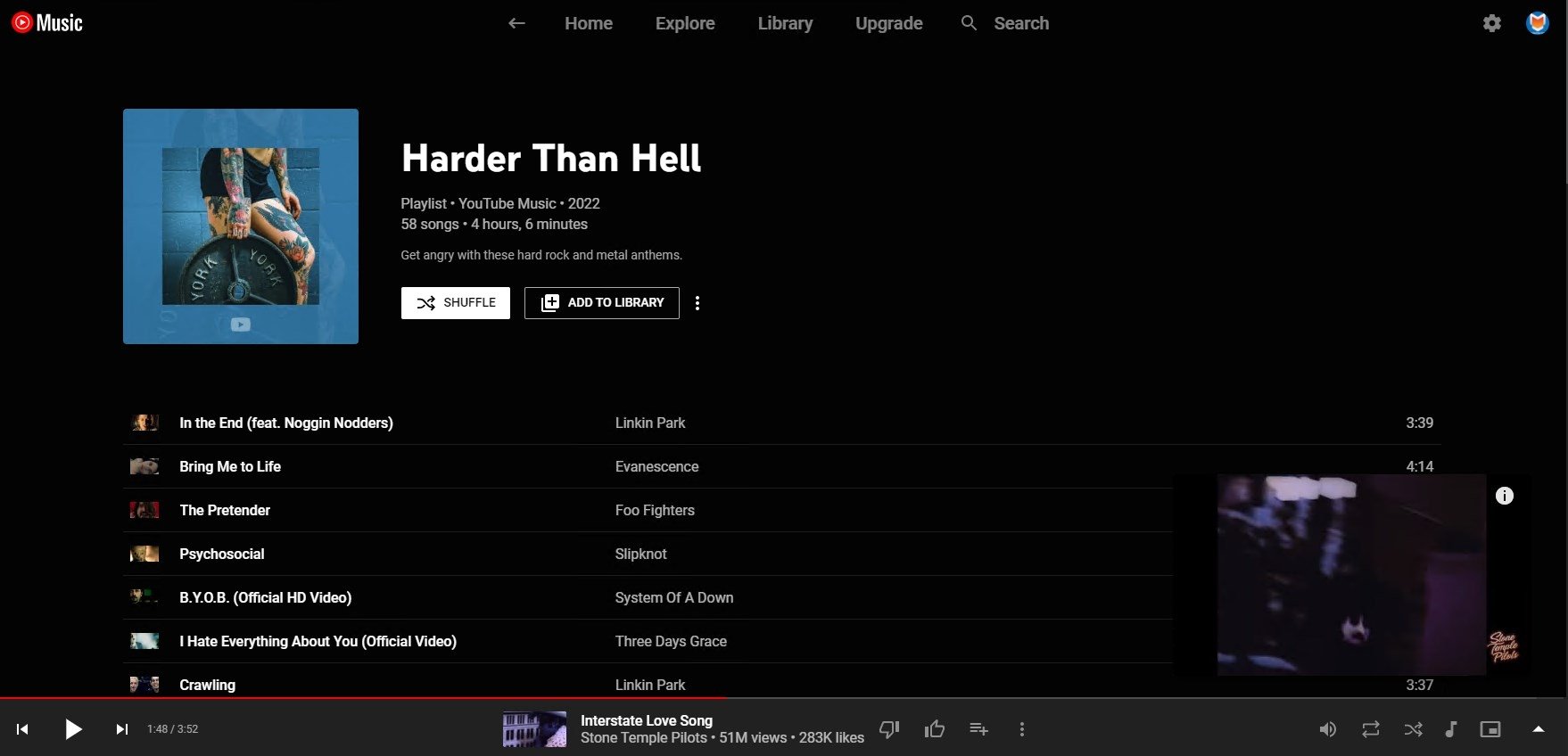Open settings via the gear icon

click(x=1492, y=23)
